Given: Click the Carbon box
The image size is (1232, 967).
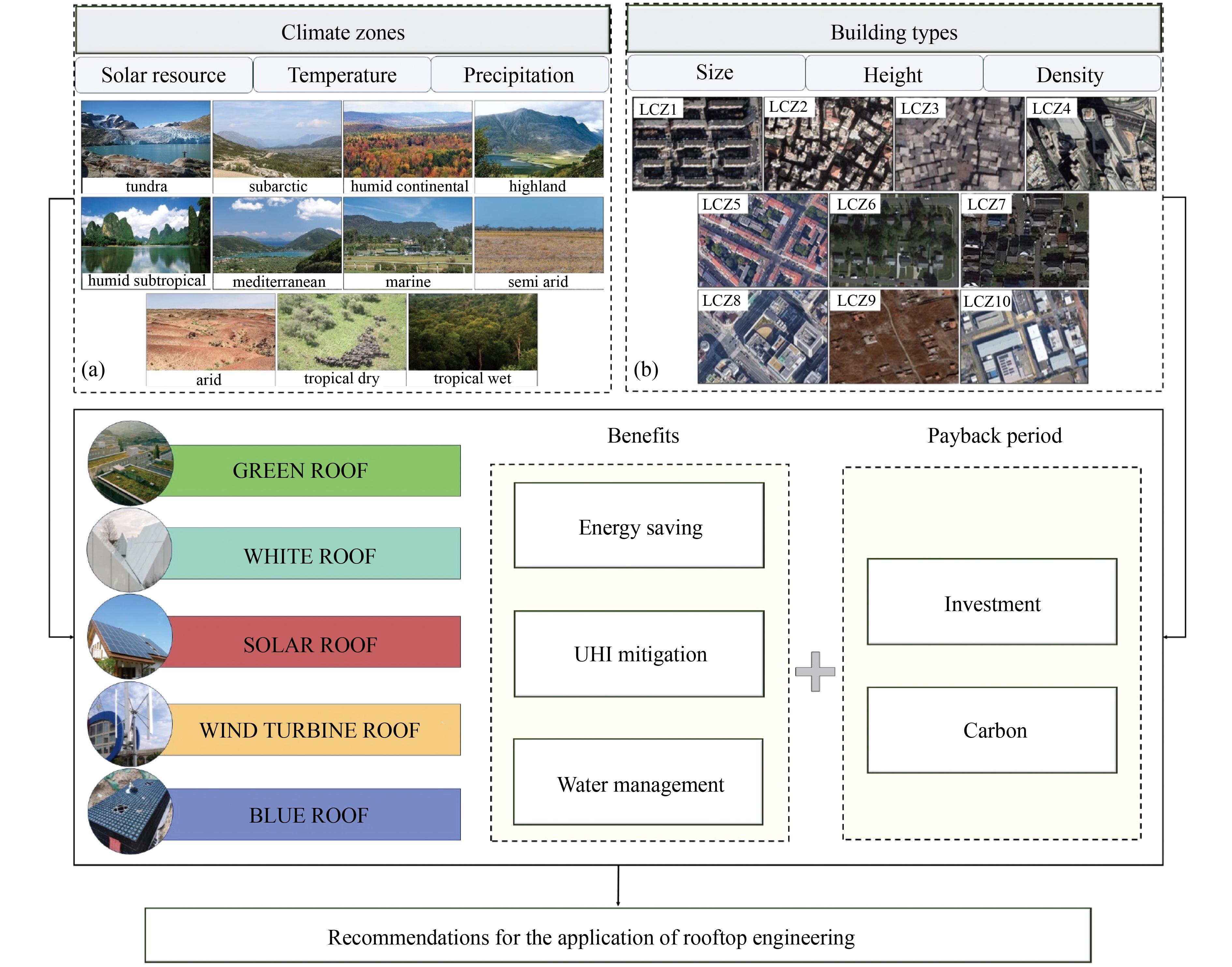Looking at the screenshot, I should pyautogui.click(x=992, y=730).
